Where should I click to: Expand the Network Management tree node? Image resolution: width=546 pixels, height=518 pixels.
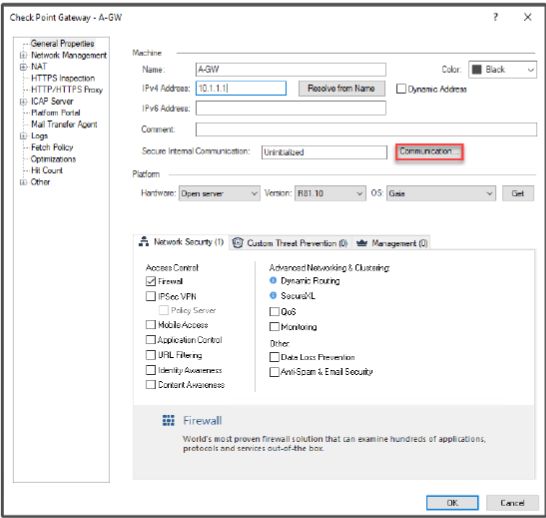point(23,55)
